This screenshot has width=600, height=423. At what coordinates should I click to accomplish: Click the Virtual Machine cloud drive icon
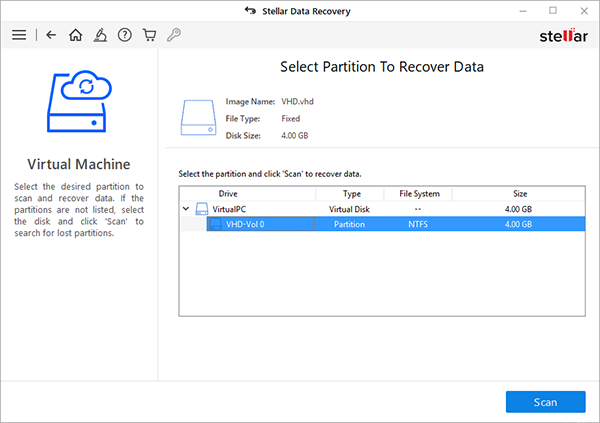coord(79,101)
